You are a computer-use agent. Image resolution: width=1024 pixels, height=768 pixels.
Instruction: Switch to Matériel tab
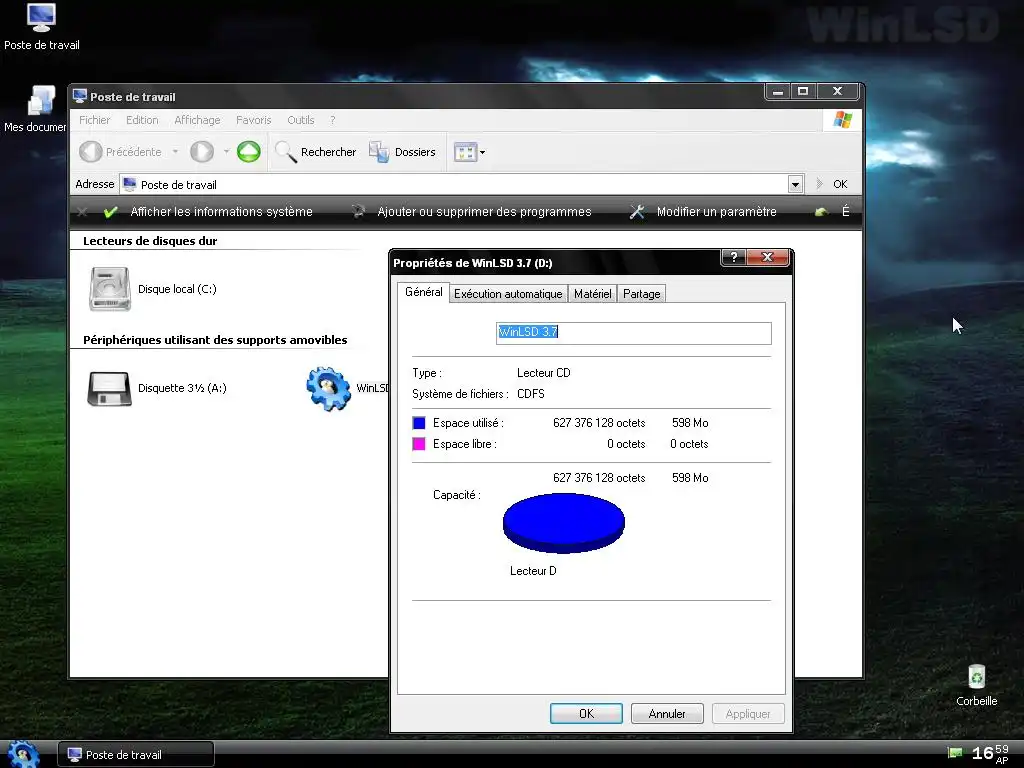592,294
